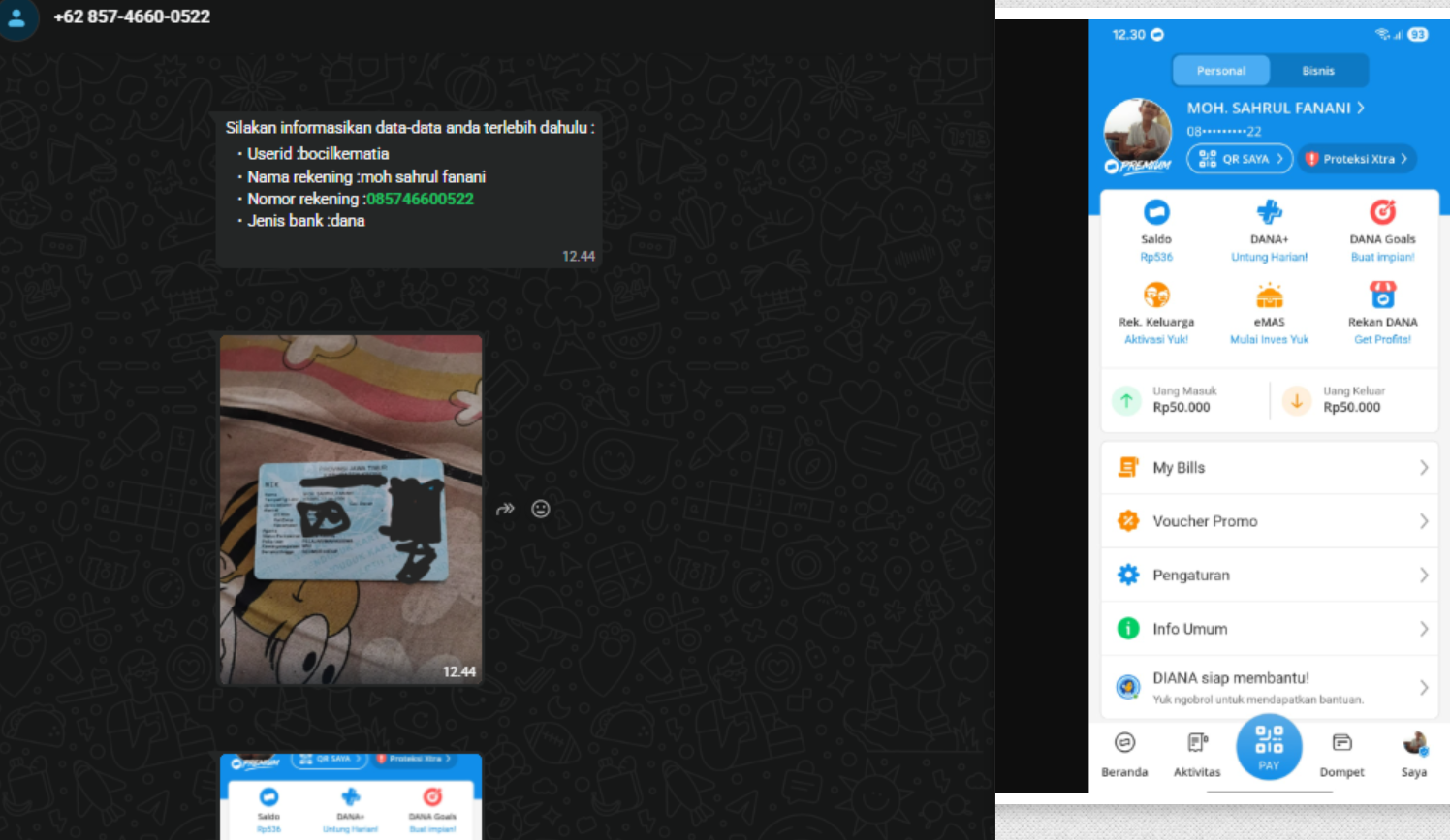
Task: Tap the Dompet wallet icon
Action: (x=1341, y=742)
